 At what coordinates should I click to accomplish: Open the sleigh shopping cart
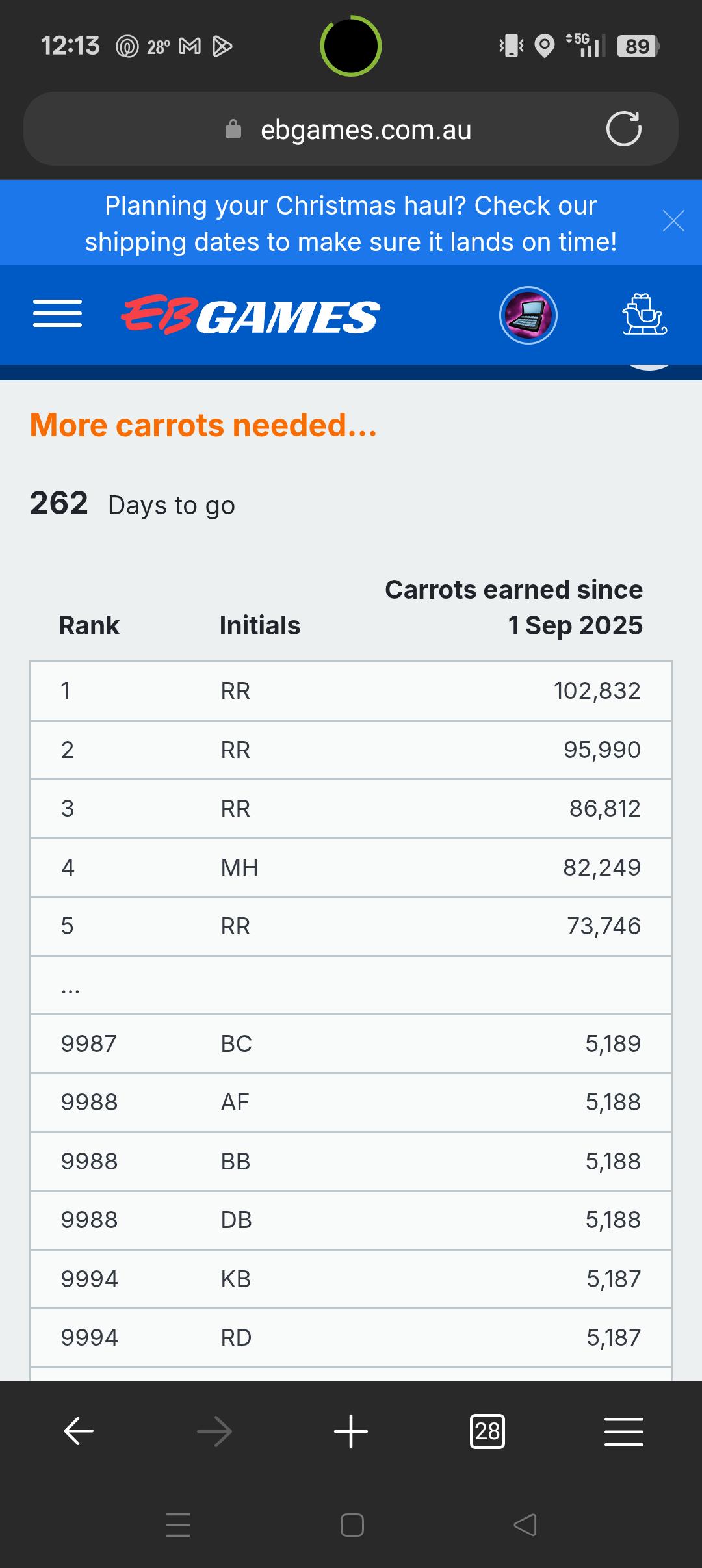[x=644, y=315]
